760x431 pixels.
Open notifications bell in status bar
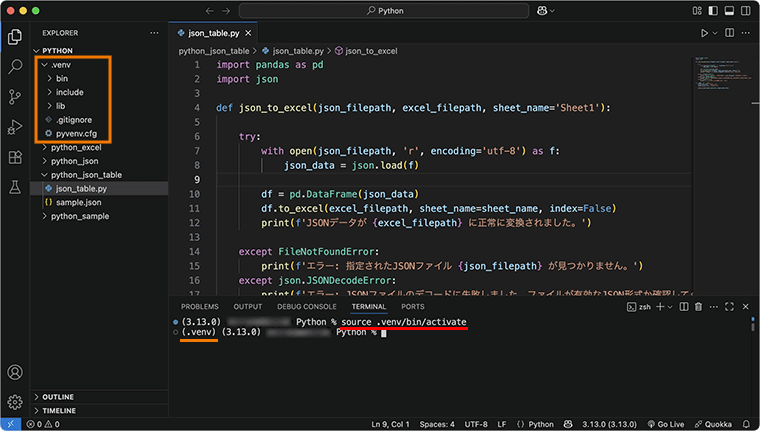746,424
